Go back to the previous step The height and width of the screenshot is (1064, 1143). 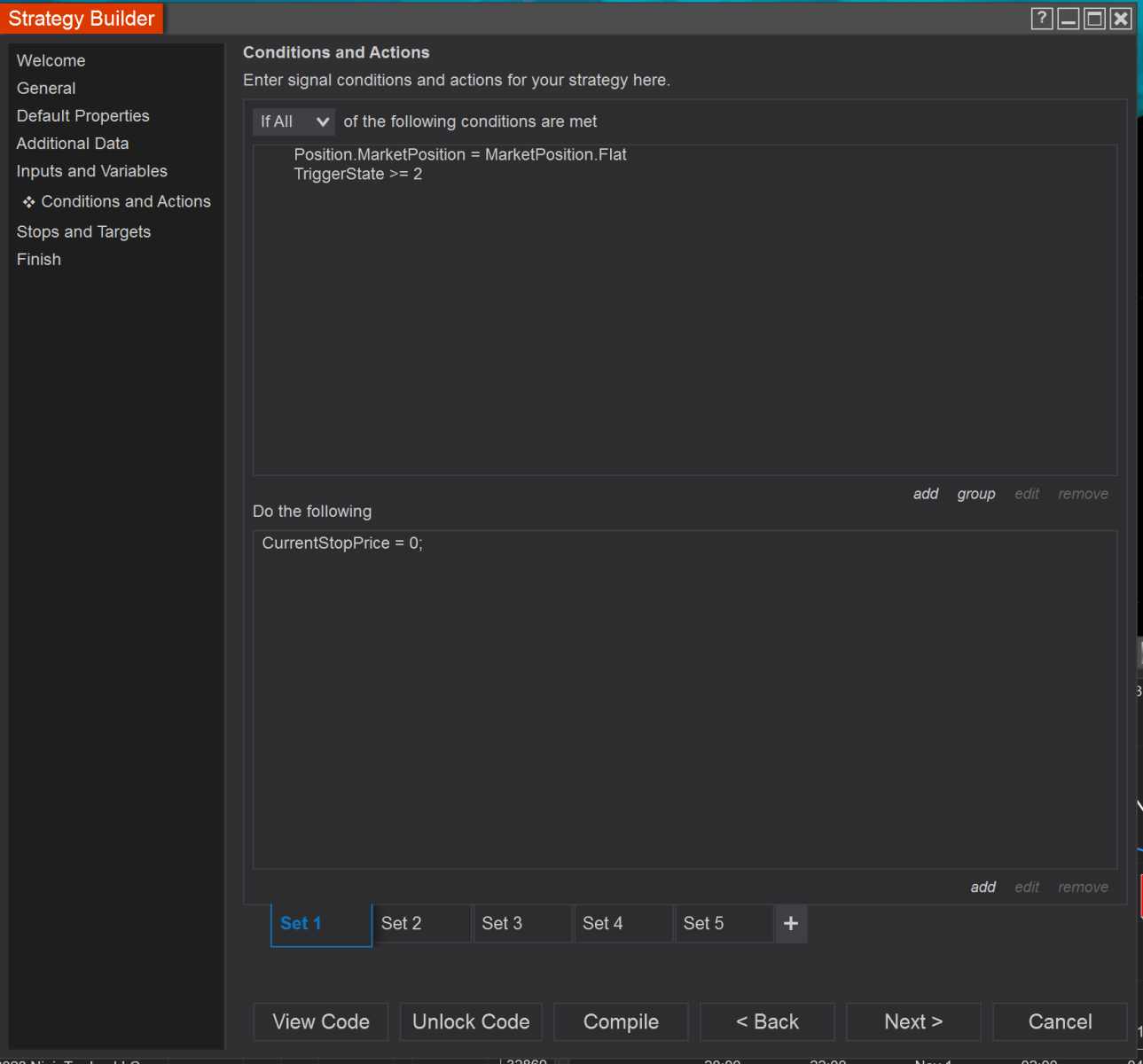point(767,1022)
